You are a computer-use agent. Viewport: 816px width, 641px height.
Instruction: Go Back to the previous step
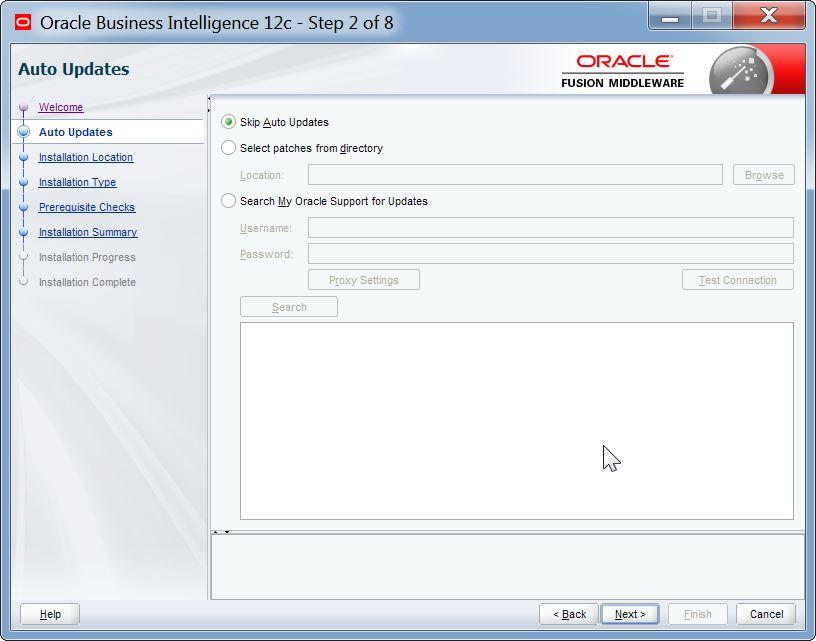coord(569,614)
